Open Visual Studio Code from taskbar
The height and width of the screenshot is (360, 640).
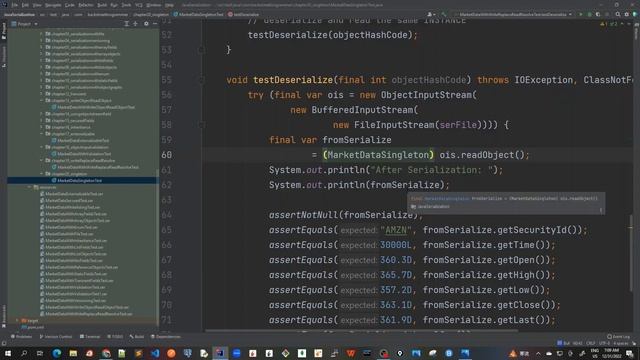[155, 353]
